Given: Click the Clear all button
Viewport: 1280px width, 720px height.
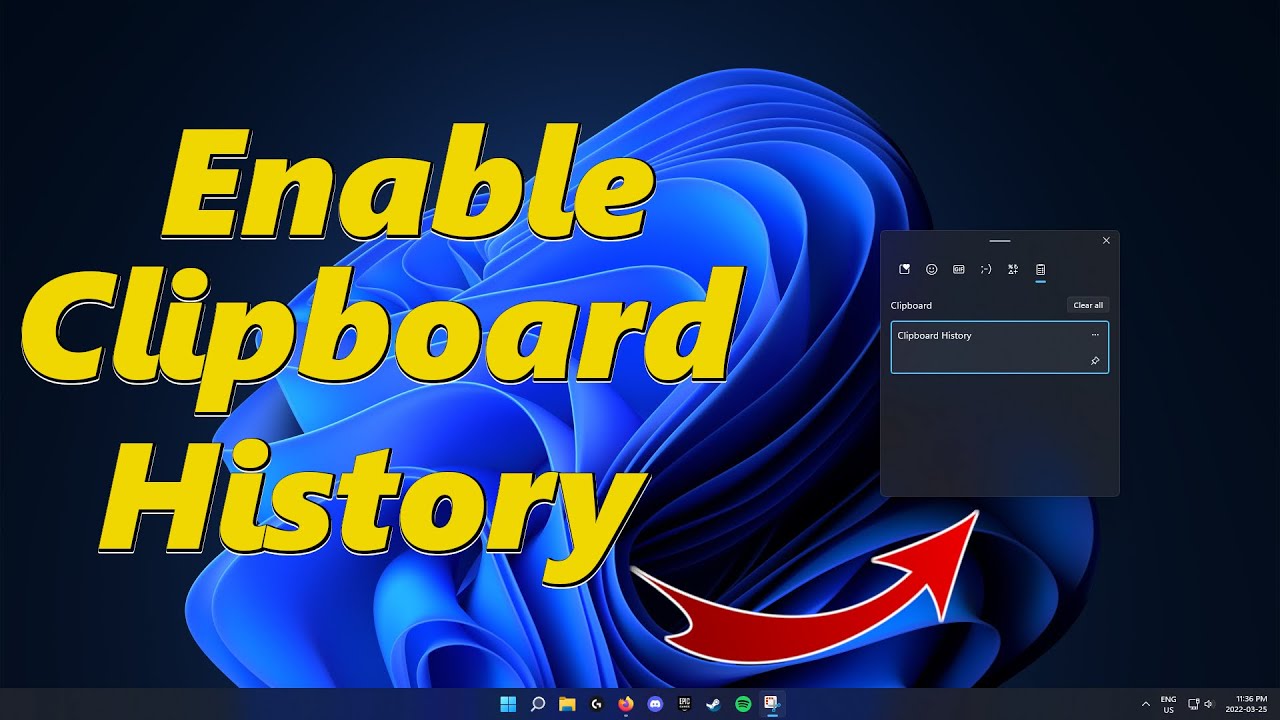Looking at the screenshot, I should coord(1088,305).
